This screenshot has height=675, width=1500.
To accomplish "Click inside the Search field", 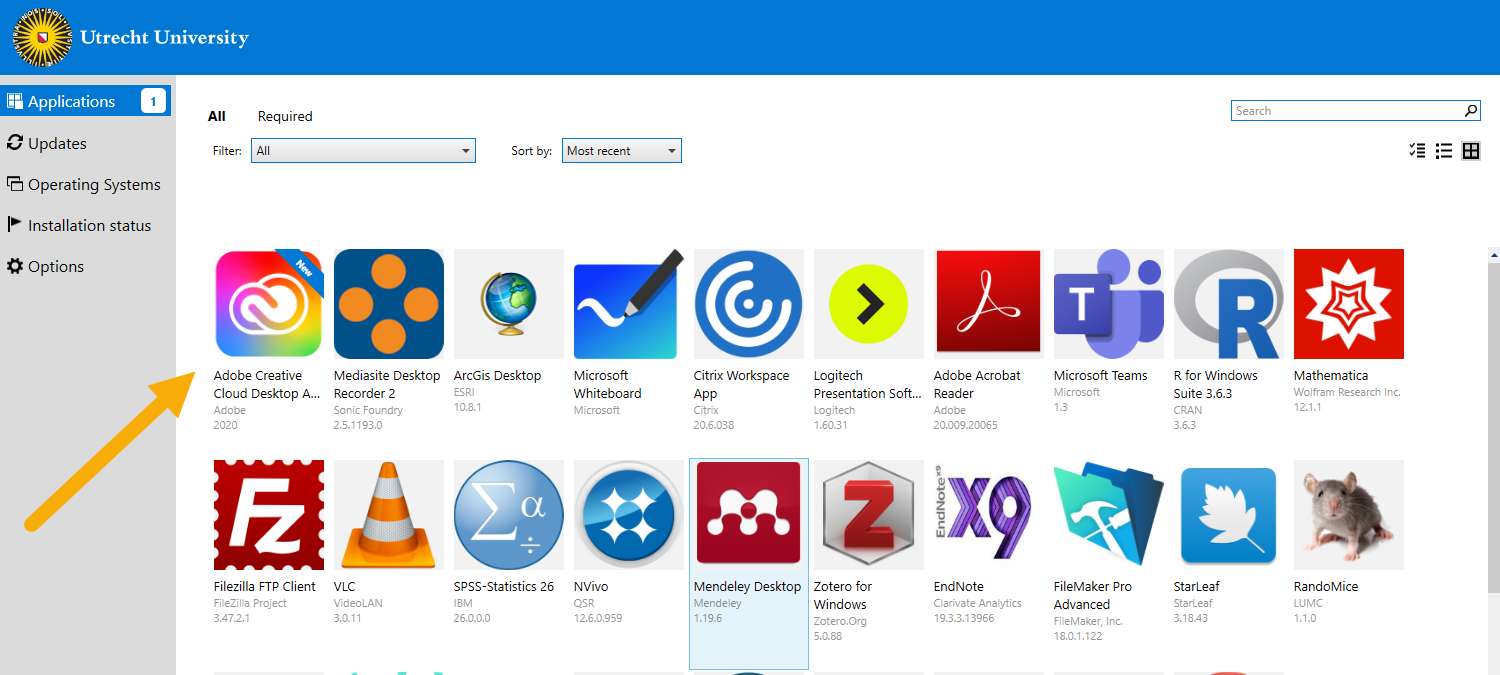I will click(x=1340, y=110).
